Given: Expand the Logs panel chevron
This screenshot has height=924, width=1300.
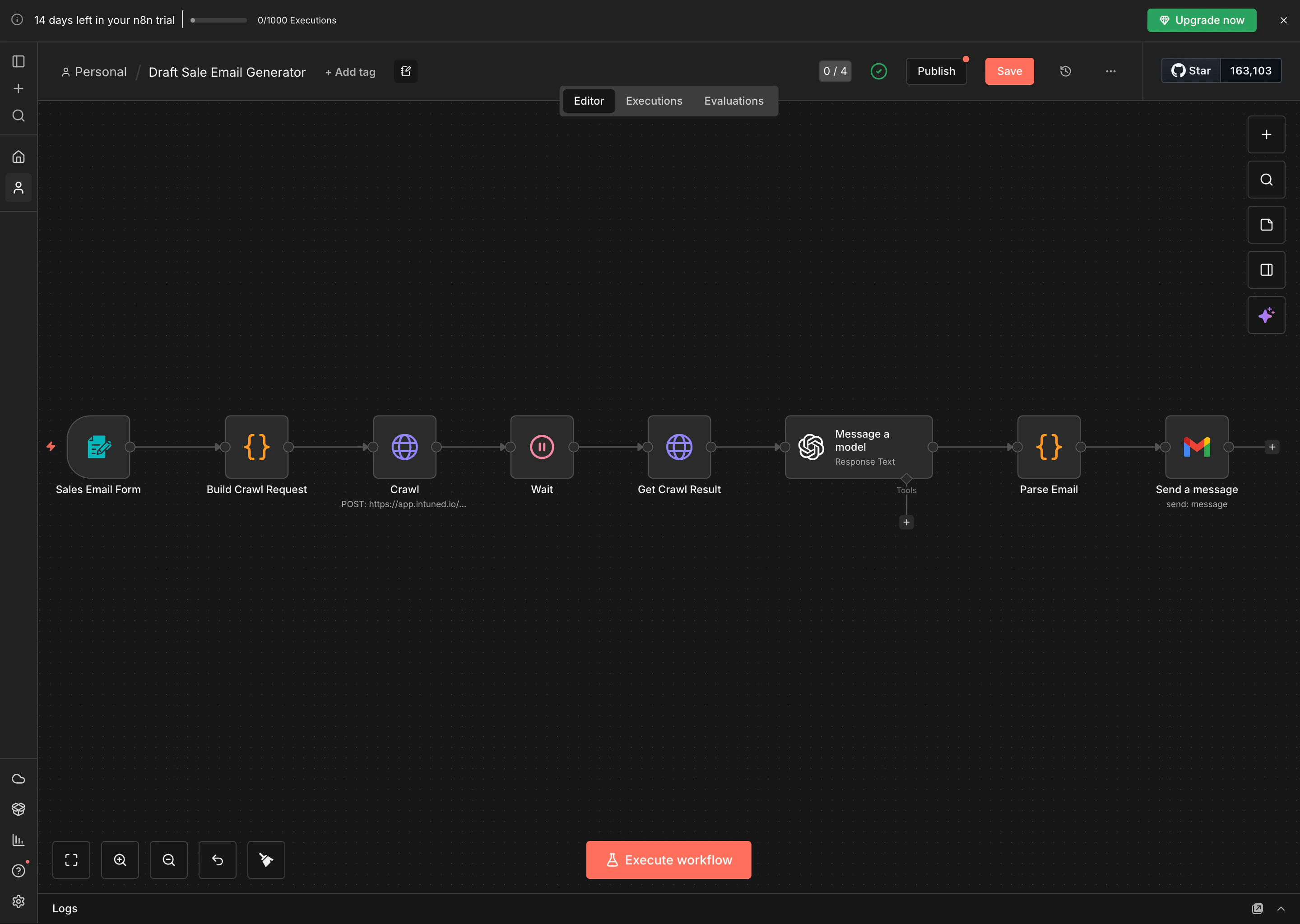Looking at the screenshot, I should coord(1281,909).
